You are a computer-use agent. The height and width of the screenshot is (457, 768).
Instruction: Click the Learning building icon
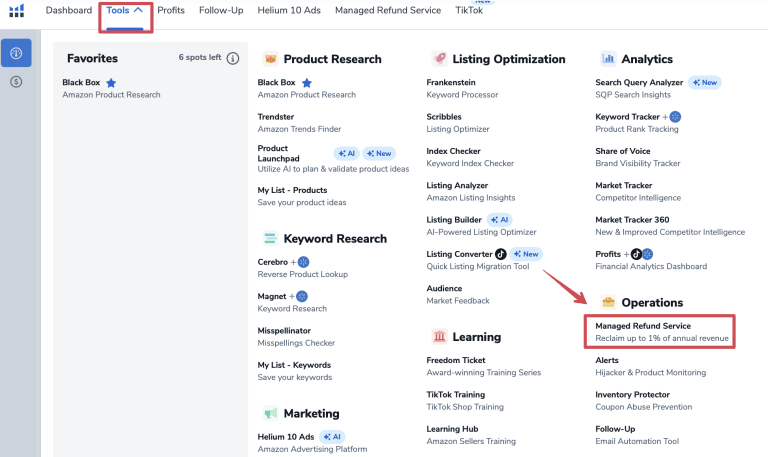(x=439, y=337)
